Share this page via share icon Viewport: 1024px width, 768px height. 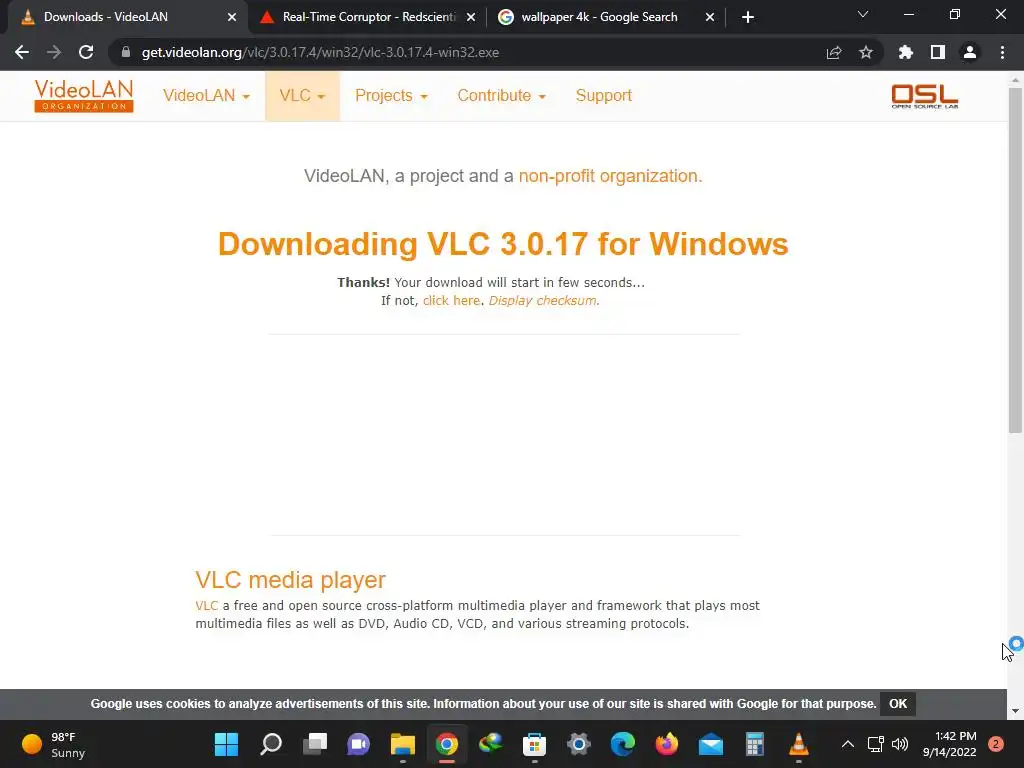[834, 52]
